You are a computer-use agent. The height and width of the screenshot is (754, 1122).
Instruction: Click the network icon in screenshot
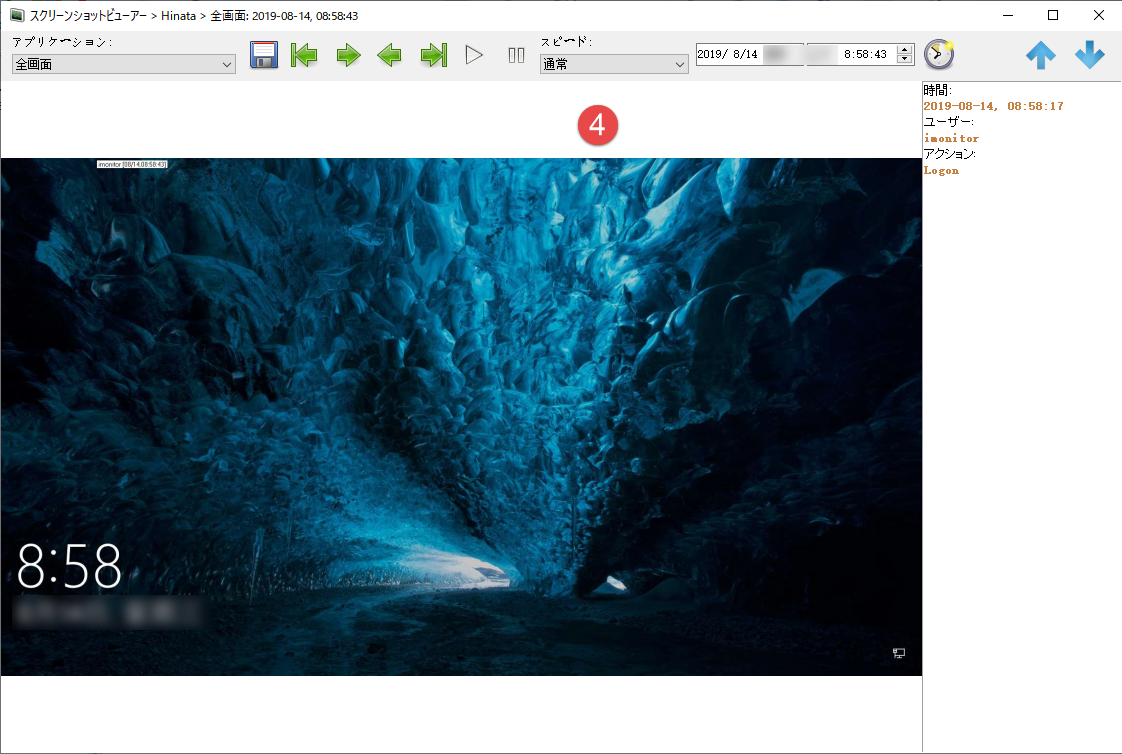(899, 653)
